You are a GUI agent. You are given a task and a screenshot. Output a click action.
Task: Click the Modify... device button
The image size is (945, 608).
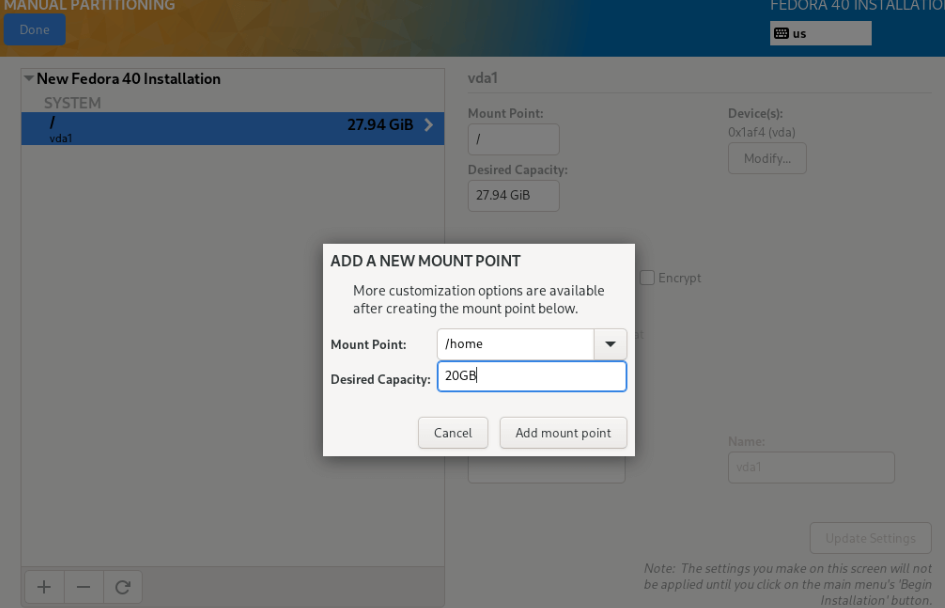(x=767, y=158)
